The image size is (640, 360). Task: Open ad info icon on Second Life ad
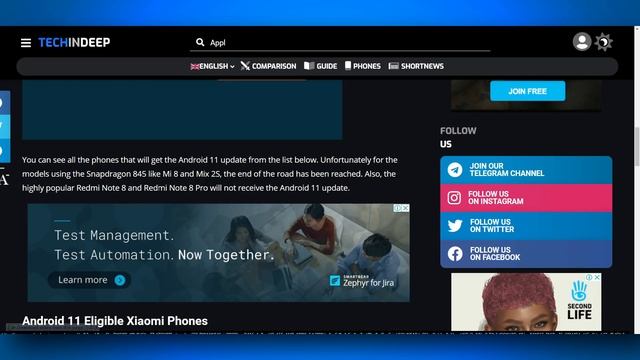589,277
